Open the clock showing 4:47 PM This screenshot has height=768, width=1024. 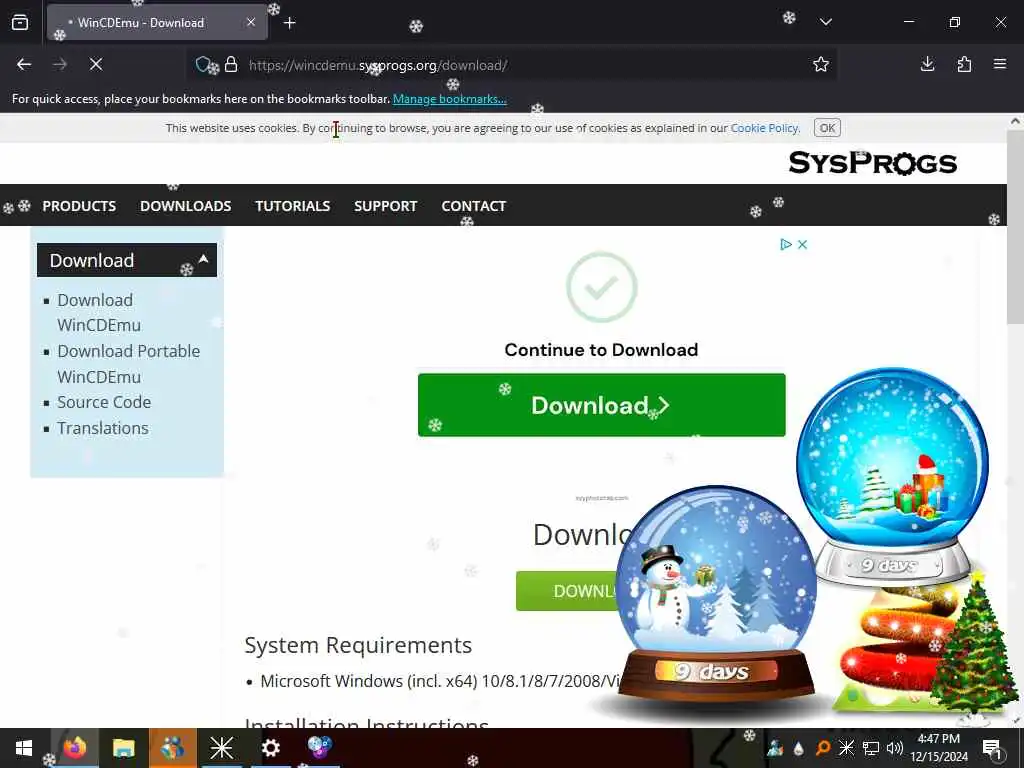(939, 748)
